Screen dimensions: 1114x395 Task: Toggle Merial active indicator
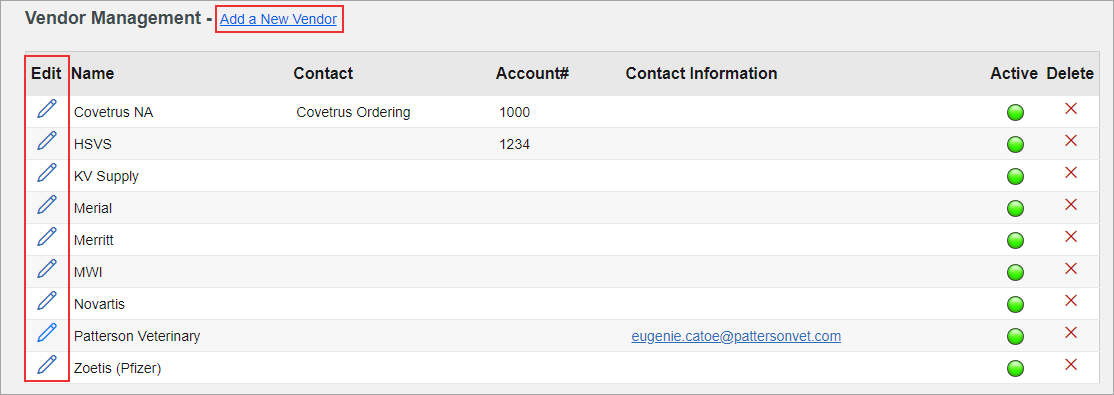[1015, 208]
